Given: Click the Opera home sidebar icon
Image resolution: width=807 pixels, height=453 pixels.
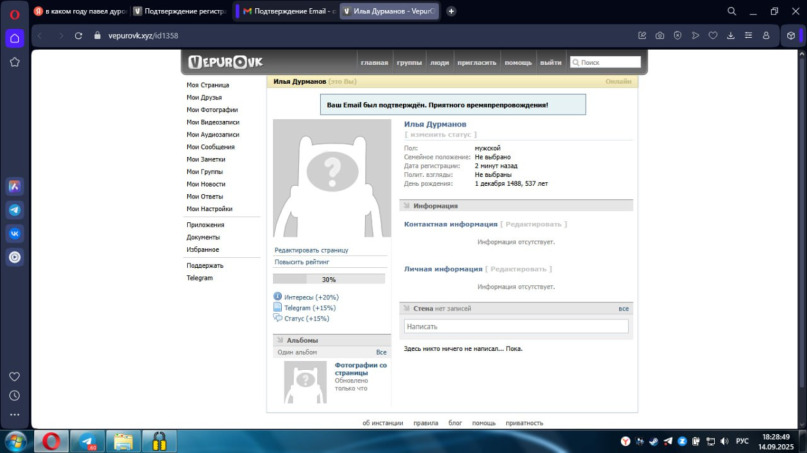Looking at the screenshot, I should tap(15, 39).
